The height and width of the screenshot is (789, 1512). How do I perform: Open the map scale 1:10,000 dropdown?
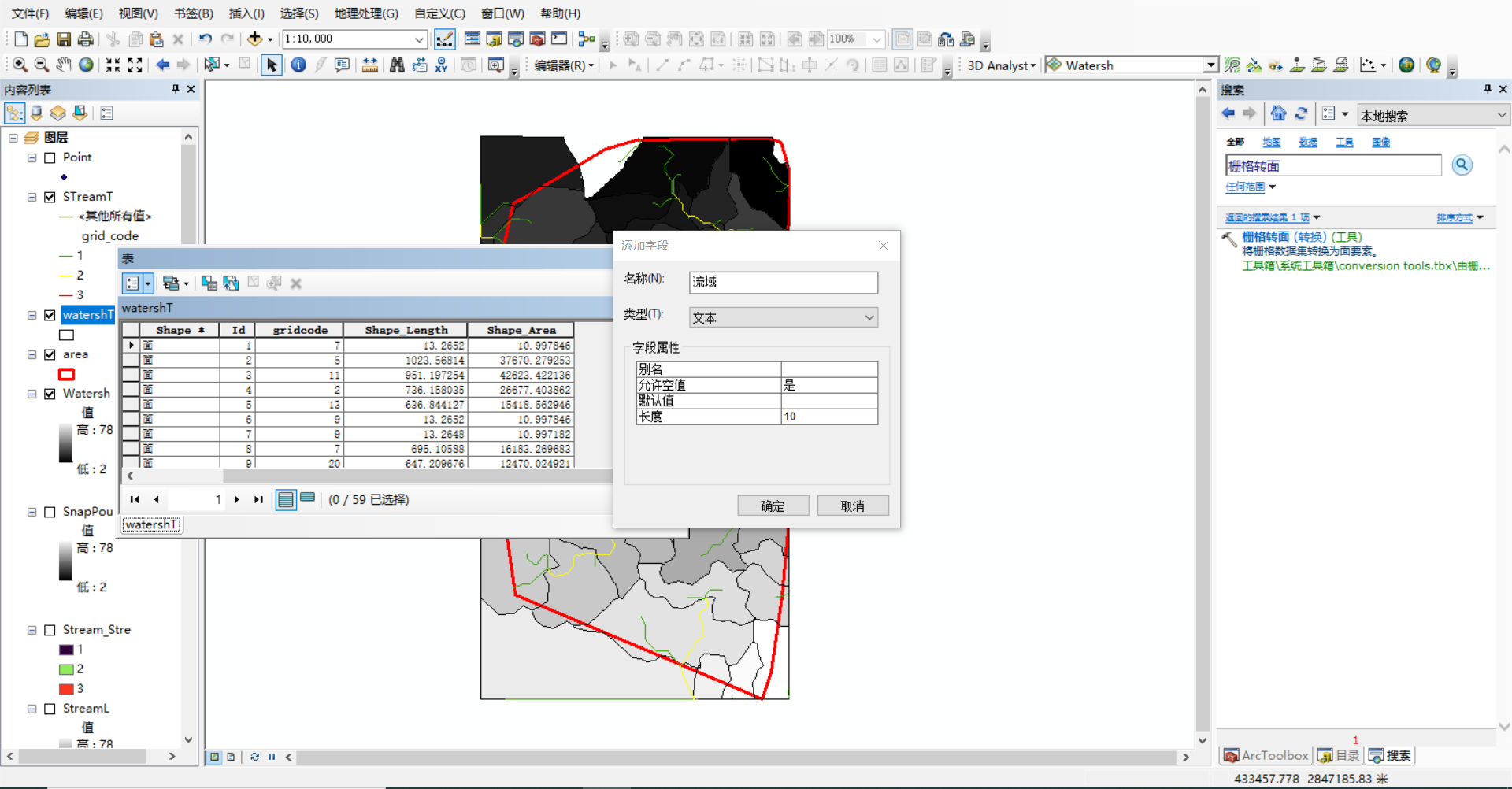coord(419,39)
